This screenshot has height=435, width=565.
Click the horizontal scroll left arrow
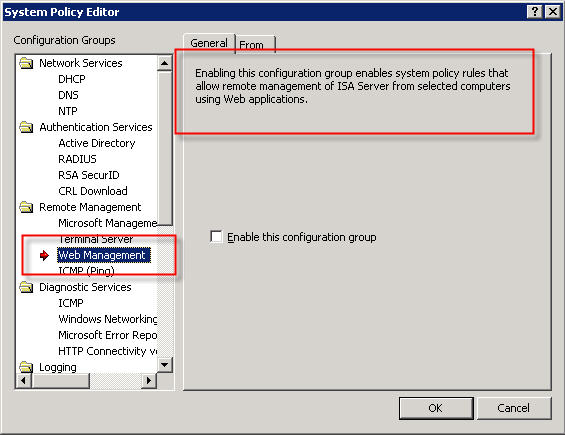pos(24,381)
